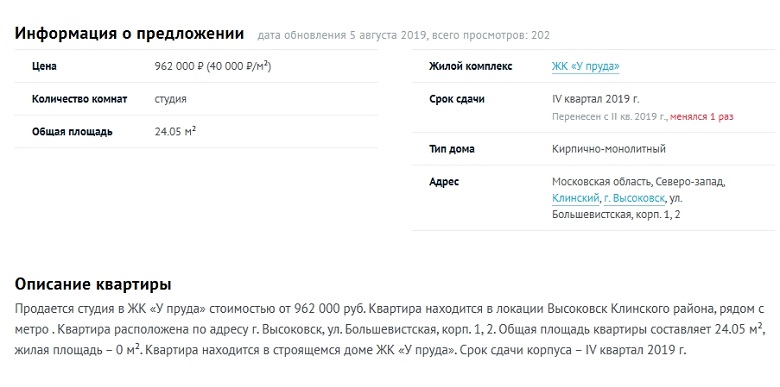The width and height of the screenshot is (780, 387).
Task: Click the 'Тип дома' label
Action: click(452, 149)
